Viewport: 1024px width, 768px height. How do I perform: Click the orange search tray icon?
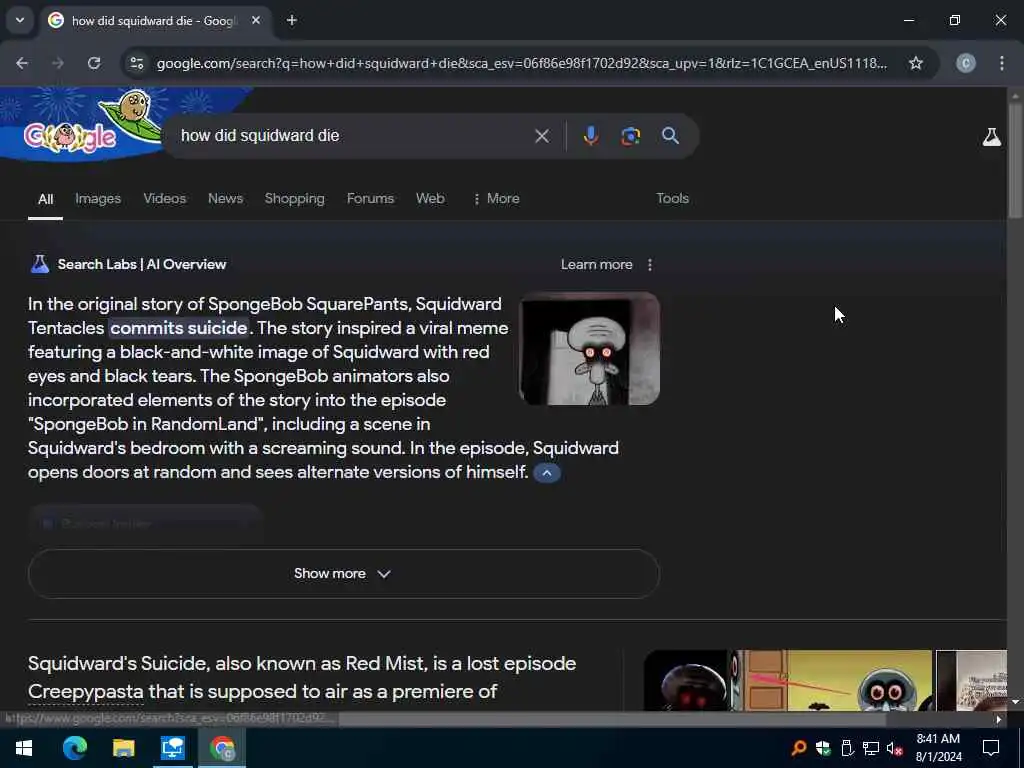(x=799, y=748)
